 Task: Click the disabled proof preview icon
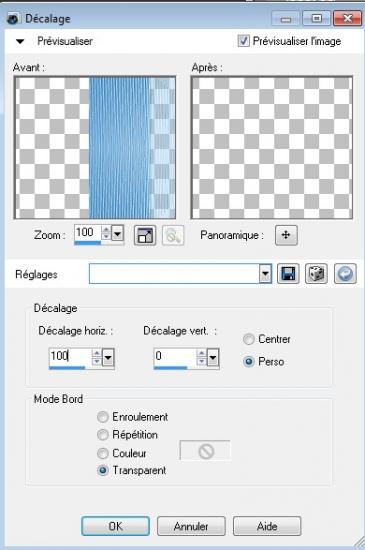click(x=173, y=236)
